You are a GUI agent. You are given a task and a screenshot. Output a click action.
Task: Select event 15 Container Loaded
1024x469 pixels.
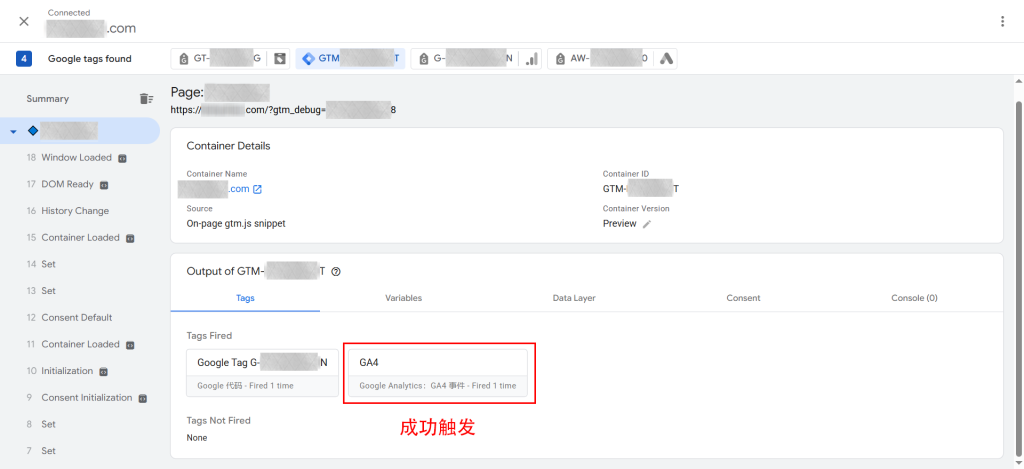(80, 238)
